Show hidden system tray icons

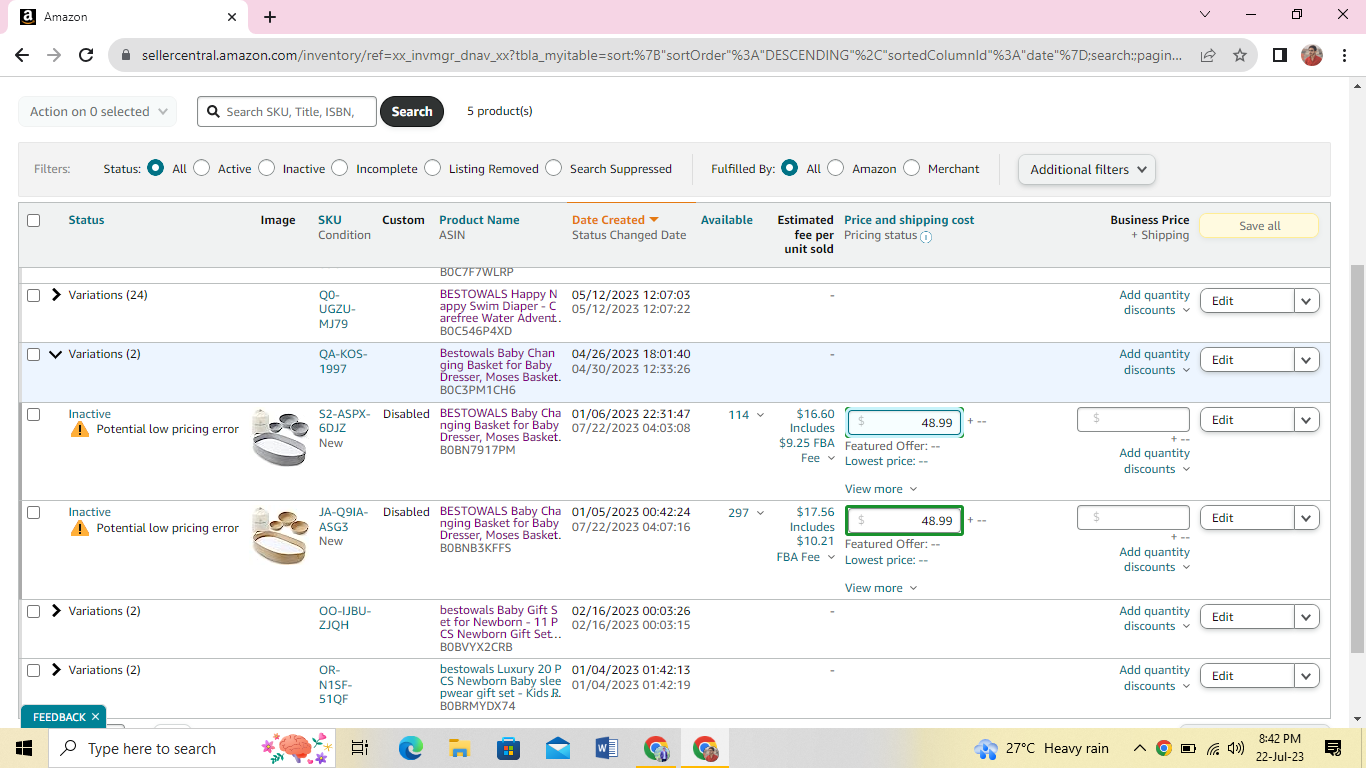(x=1139, y=748)
